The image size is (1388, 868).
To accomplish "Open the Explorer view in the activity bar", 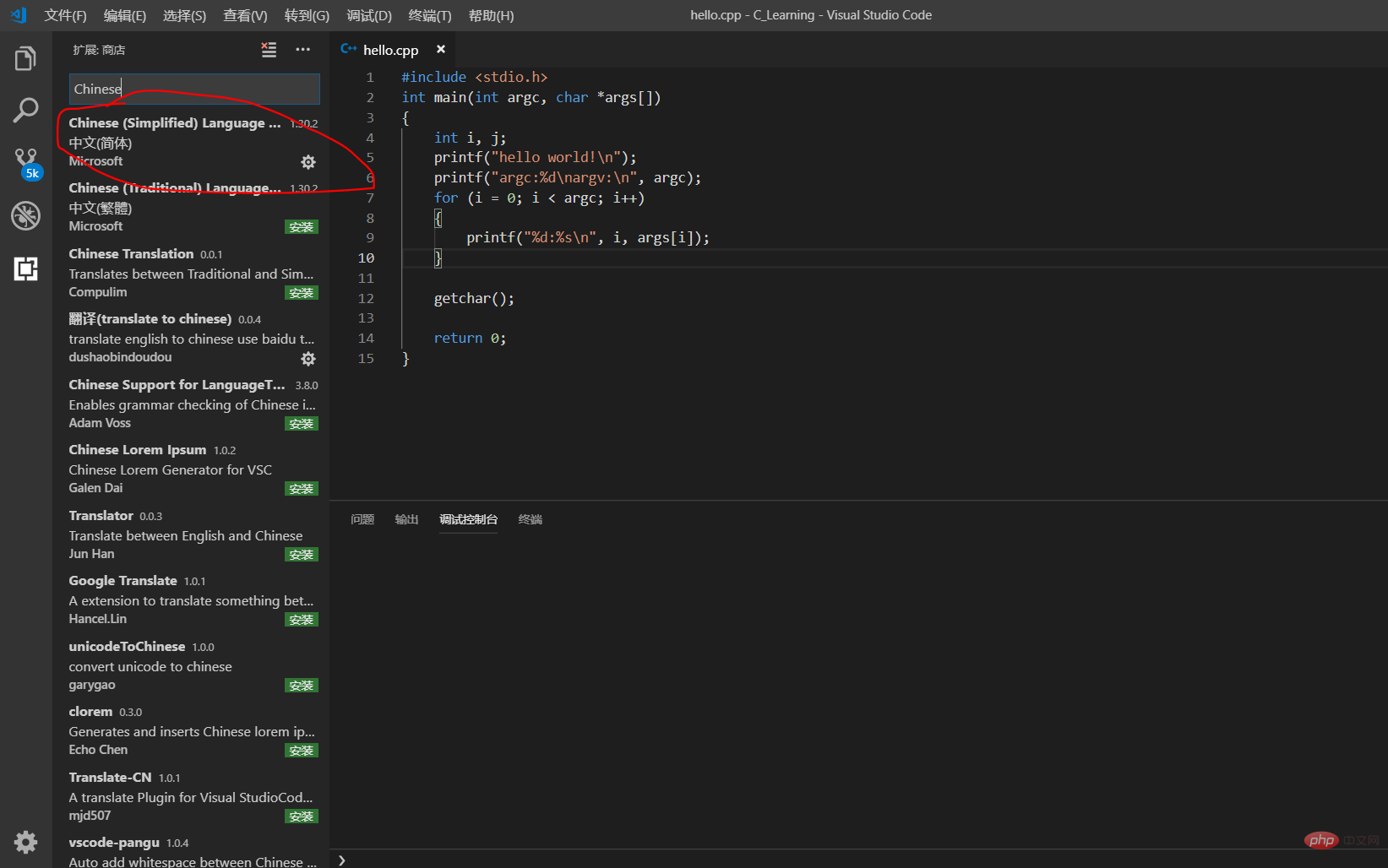I will click(x=25, y=58).
